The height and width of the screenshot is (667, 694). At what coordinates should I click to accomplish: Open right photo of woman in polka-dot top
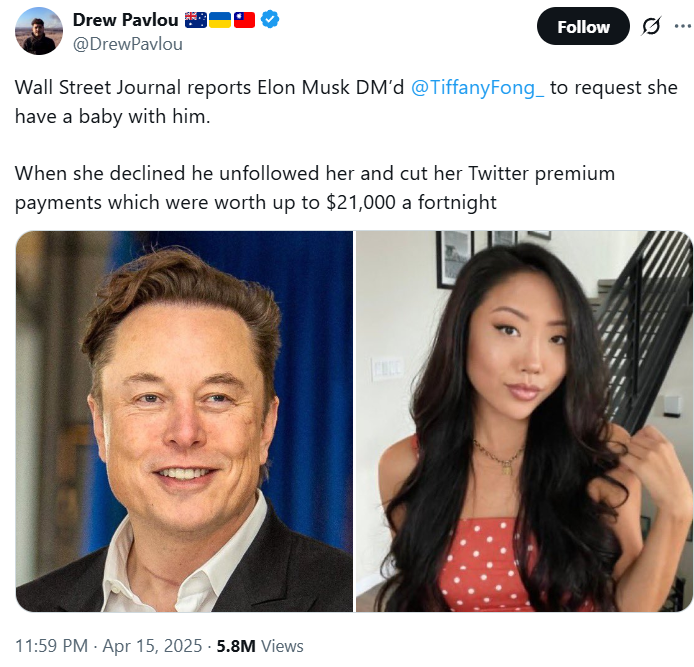tap(524, 421)
